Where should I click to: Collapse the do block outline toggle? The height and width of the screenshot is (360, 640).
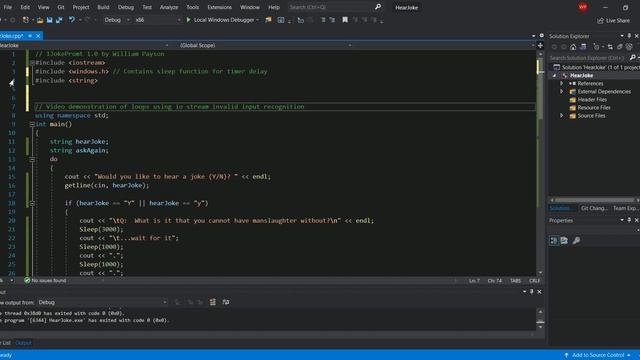pos(32,159)
